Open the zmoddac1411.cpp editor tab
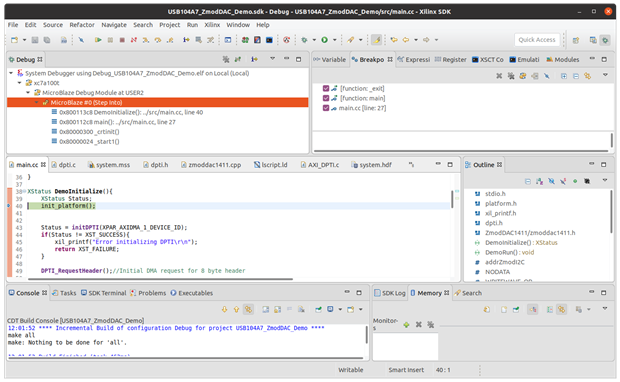 [211, 165]
